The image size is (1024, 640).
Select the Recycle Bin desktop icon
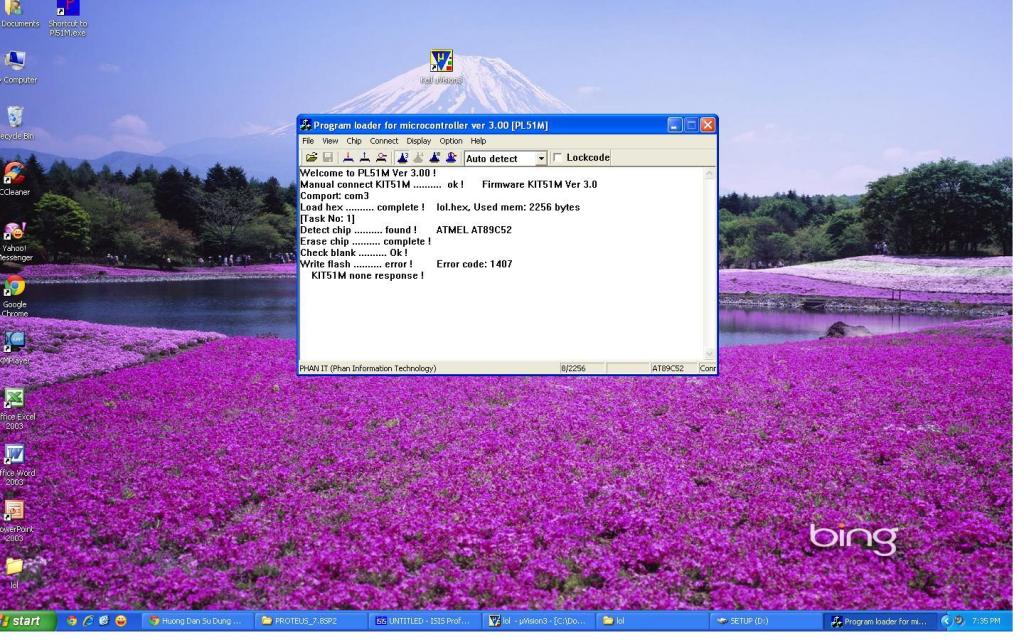click(16, 123)
